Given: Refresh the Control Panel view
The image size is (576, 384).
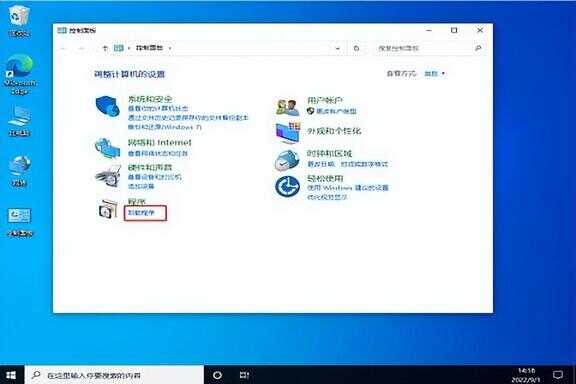Looking at the screenshot, I should point(356,48).
